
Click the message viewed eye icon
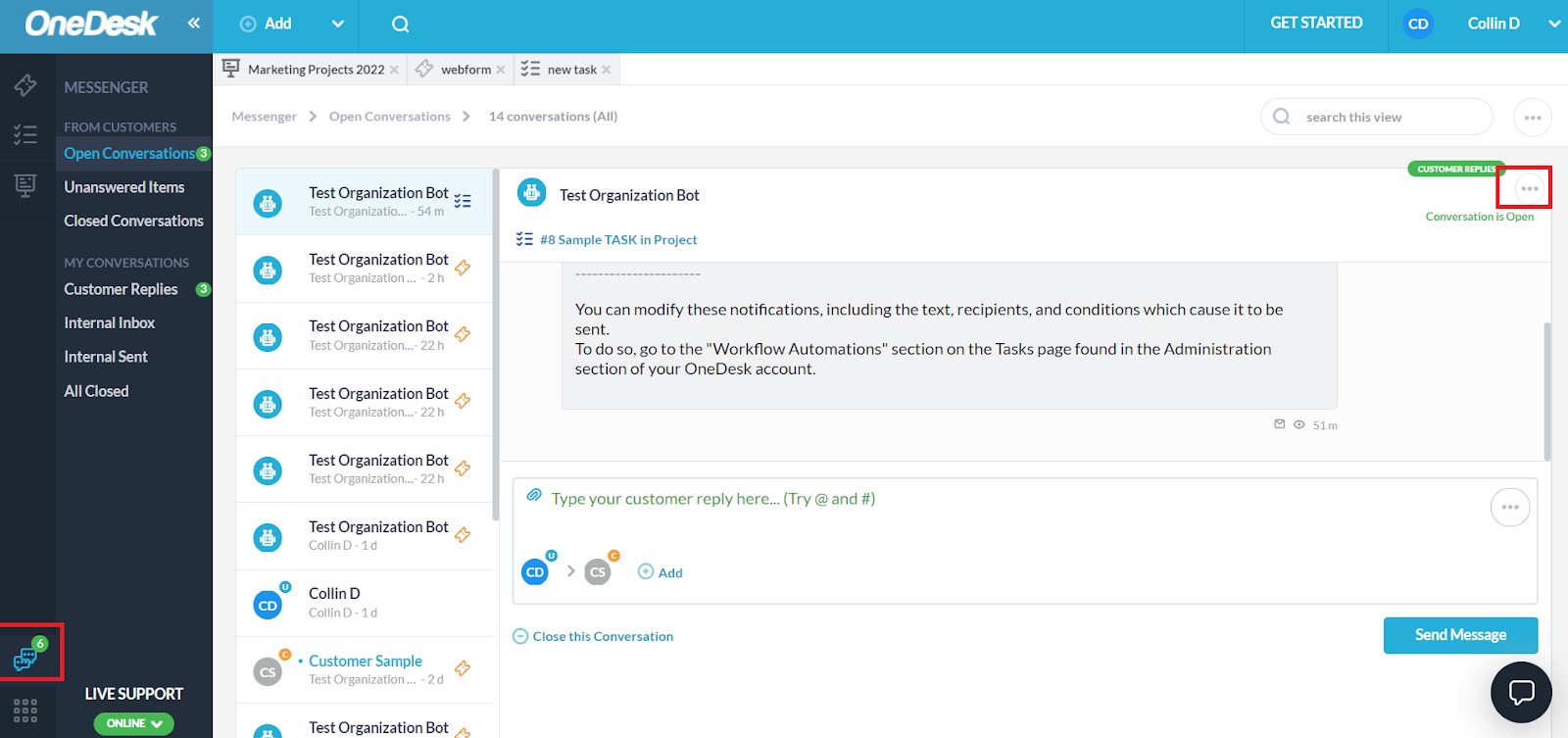(1299, 424)
